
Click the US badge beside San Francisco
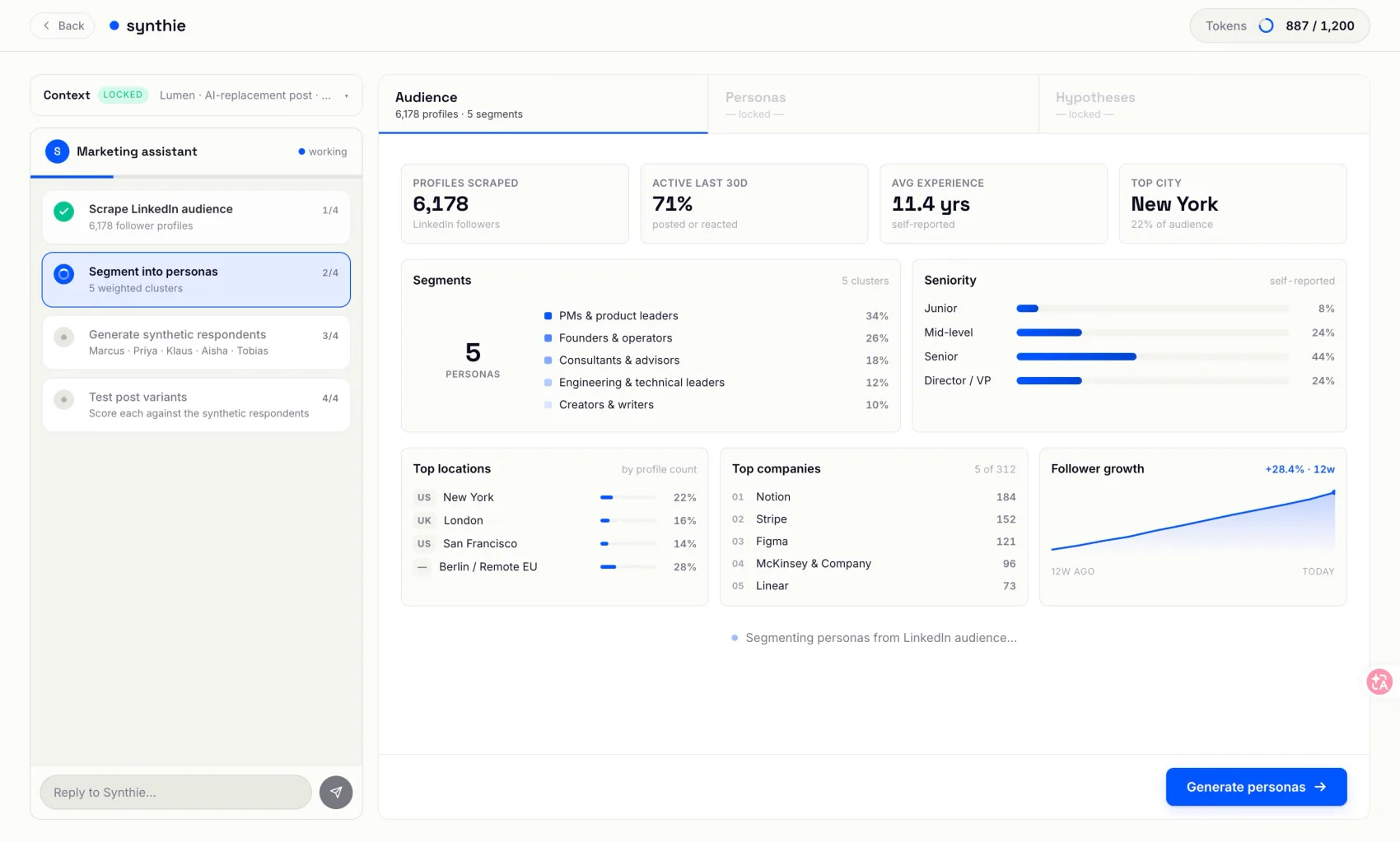[423, 543]
